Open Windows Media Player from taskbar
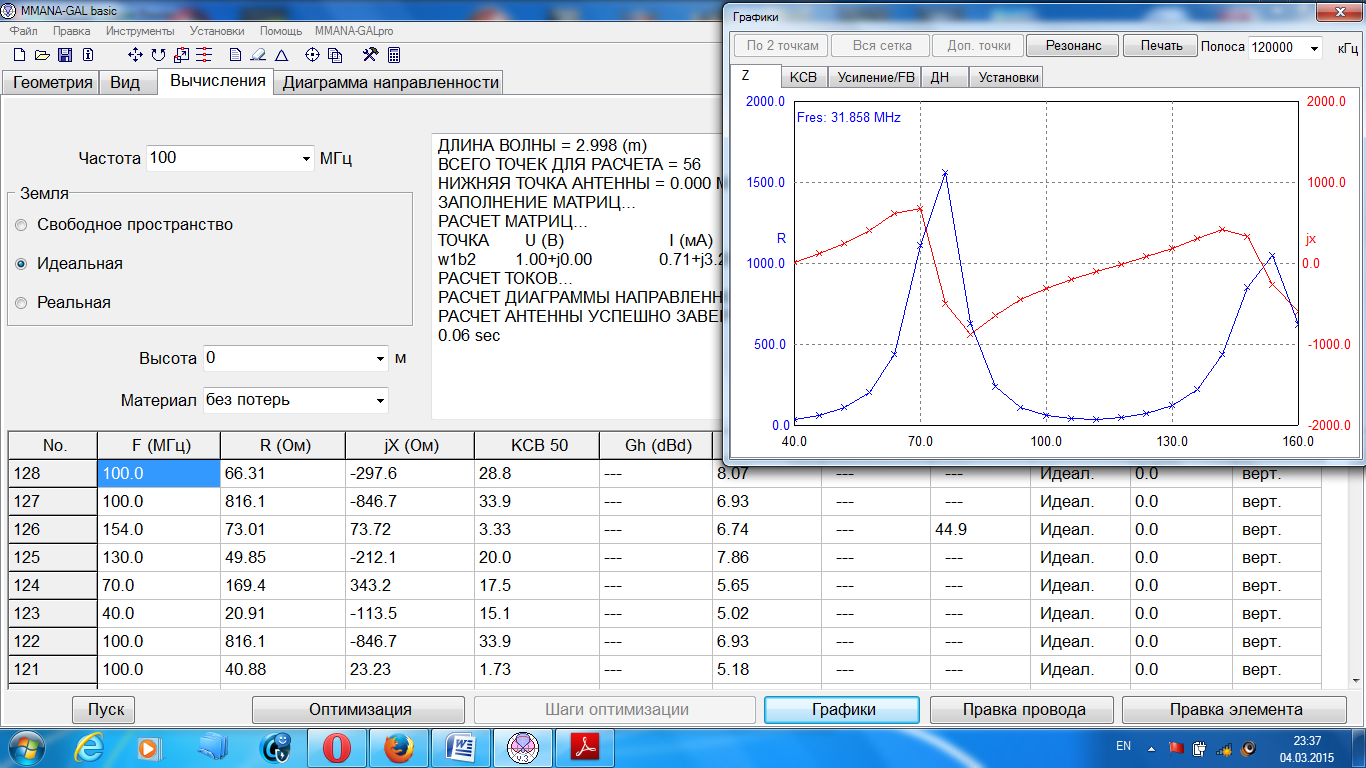 click(149, 747)
